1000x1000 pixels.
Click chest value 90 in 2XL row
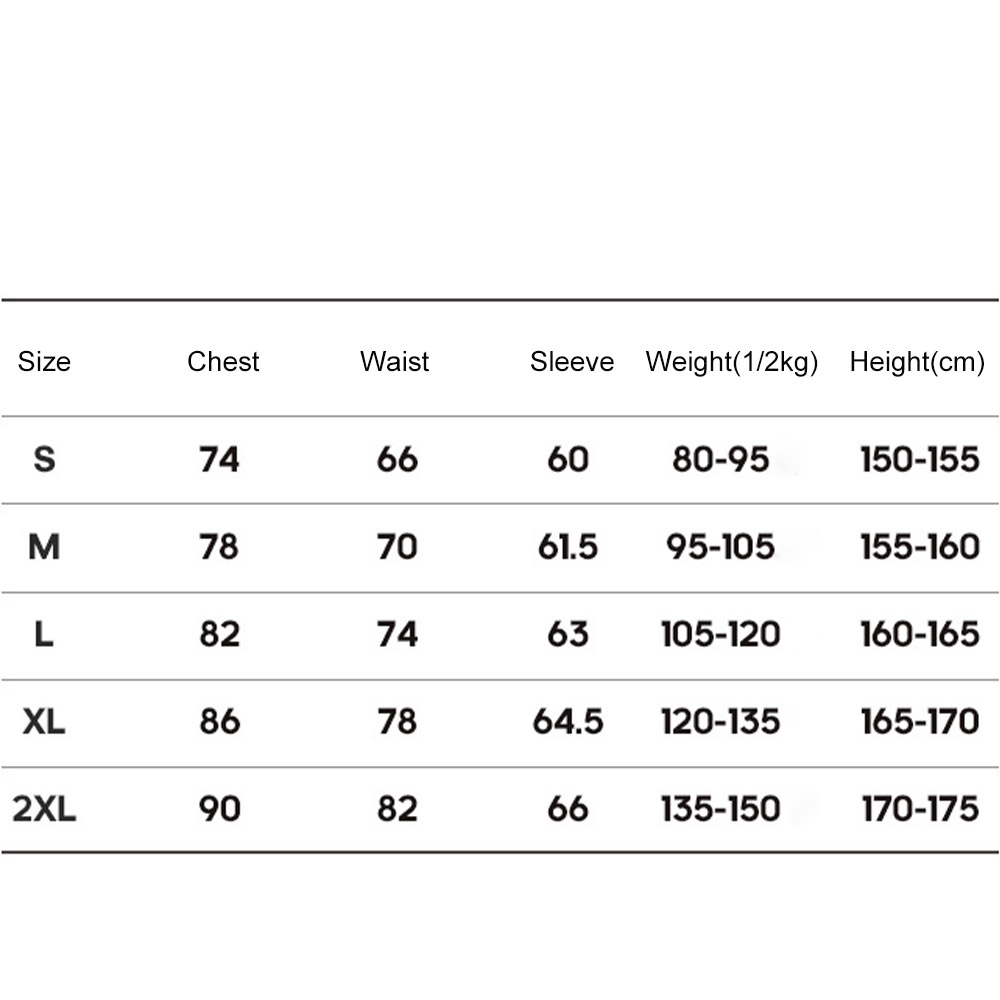tap(219, 809)
